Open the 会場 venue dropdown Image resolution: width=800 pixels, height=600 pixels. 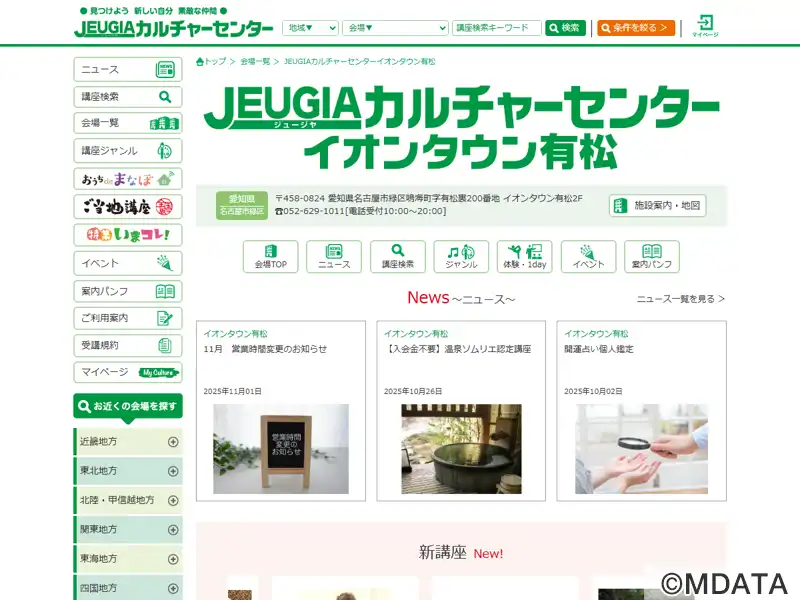[x=395, y=28]
